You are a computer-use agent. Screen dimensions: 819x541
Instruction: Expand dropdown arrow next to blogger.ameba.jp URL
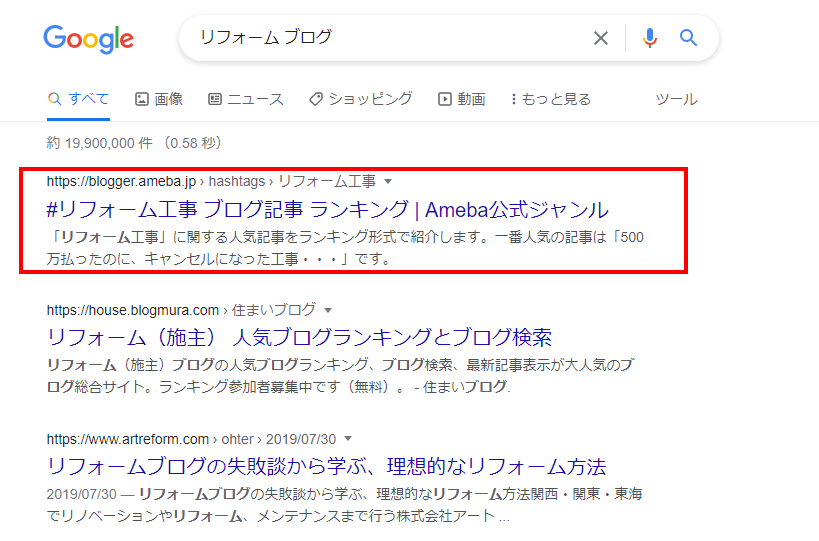tap(388, 182)
